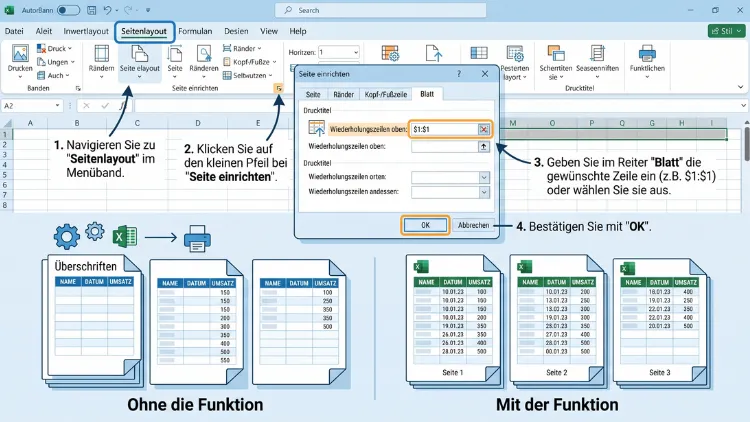Select the Seitenlayout ribbon tab
Image resolution: width=750 pixels, height=422 pixels.
click(144, 32)
